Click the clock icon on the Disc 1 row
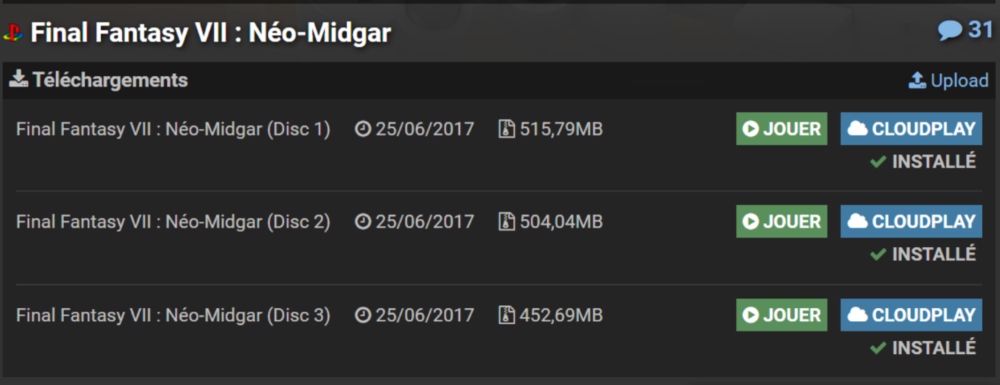The height and width of the screenshot is (385, 1000). point(363,129)
